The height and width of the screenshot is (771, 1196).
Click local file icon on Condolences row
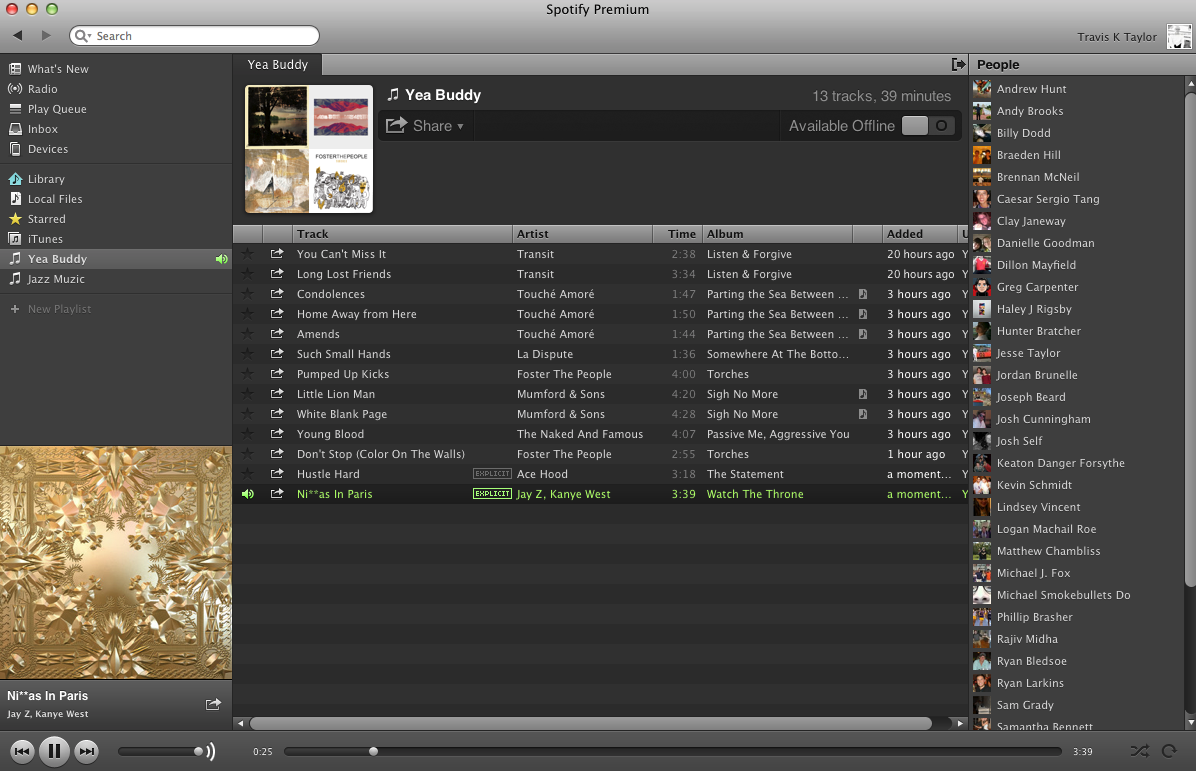coord(863,294)
